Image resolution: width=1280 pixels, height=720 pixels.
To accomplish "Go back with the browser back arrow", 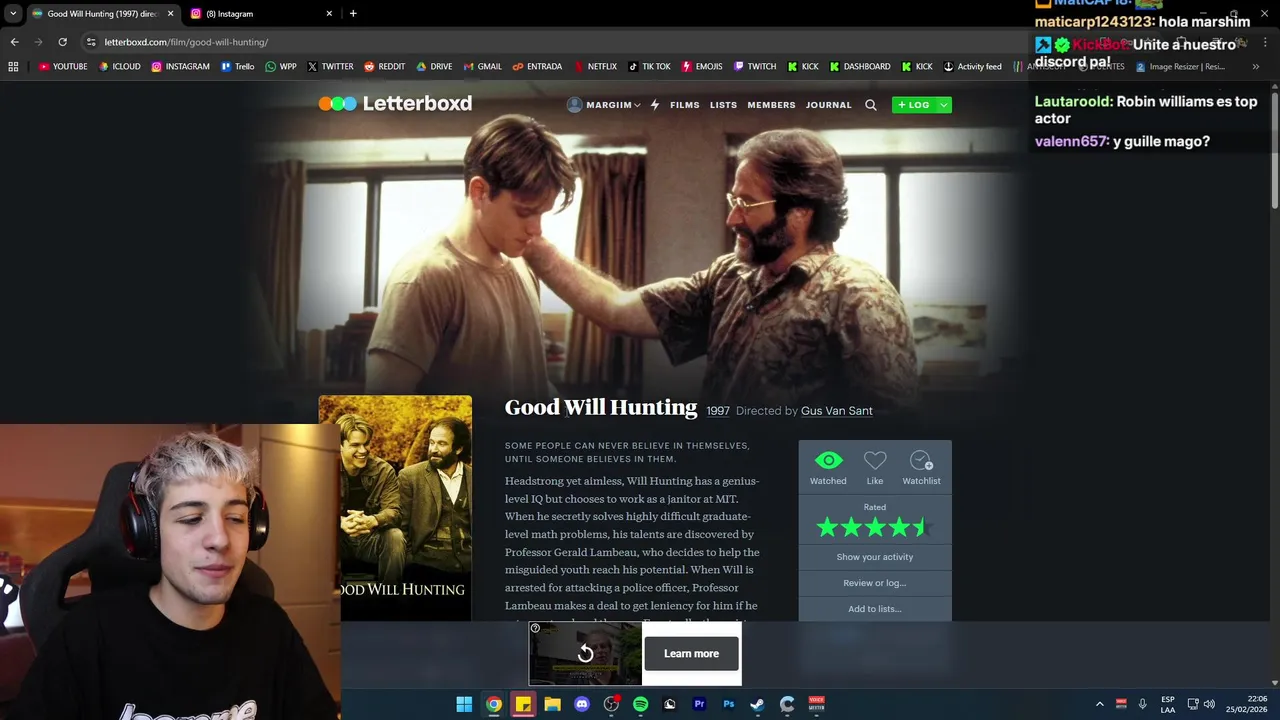I will click(14, 42).
